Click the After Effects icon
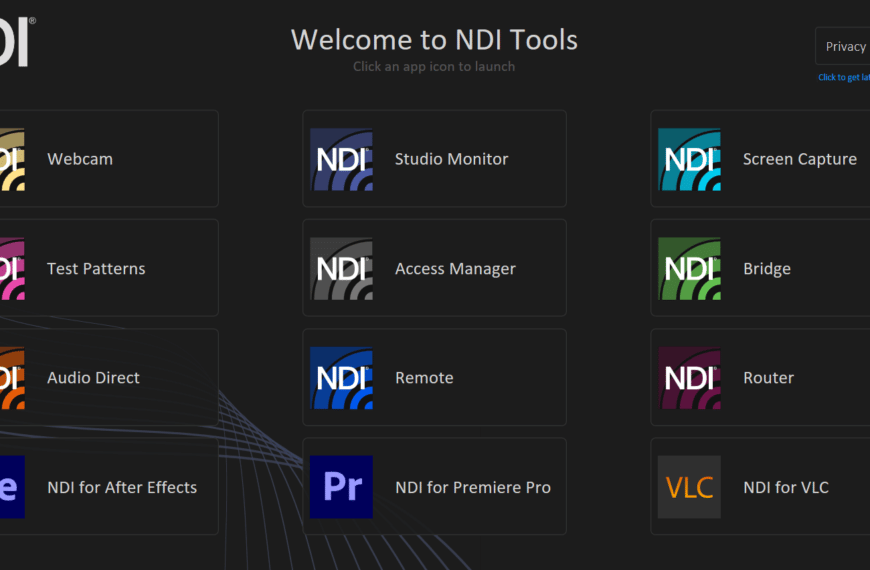This screenshot has width=870, height=570. [12, 487]
